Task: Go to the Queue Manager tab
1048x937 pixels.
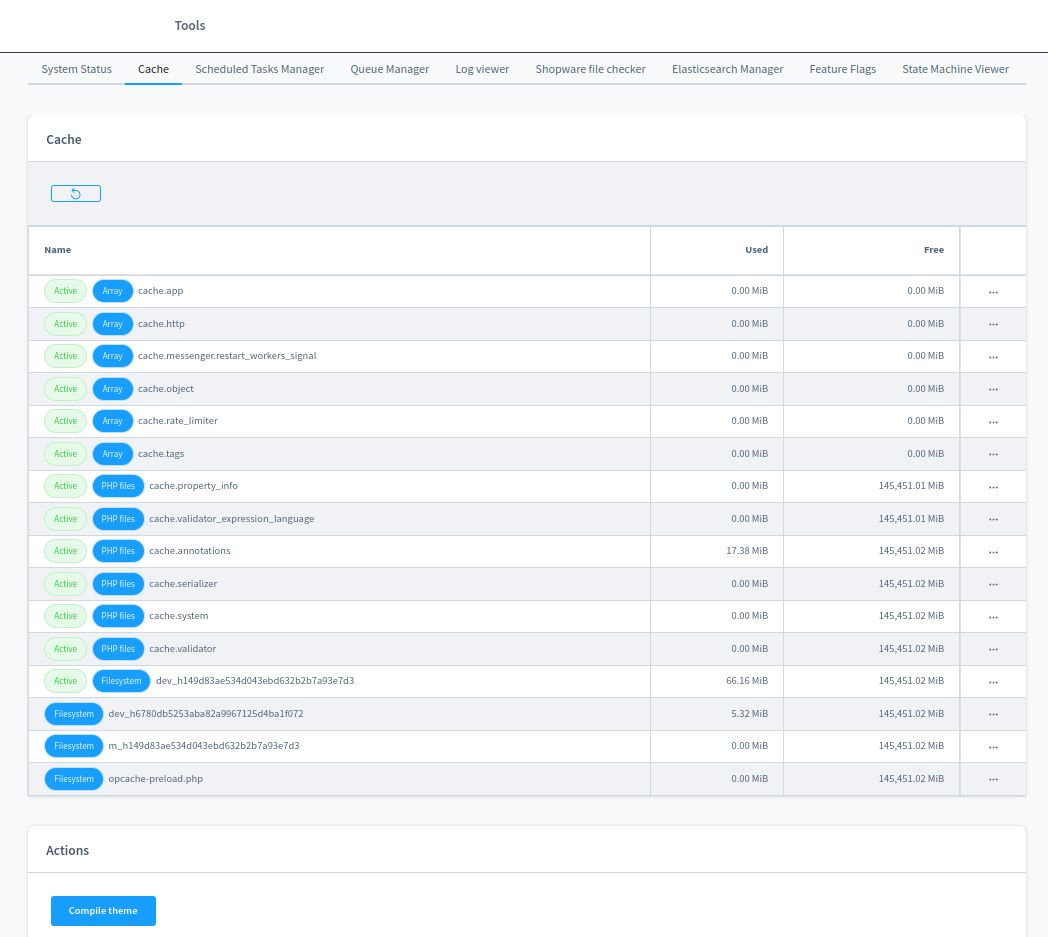Action: (389, 69)
